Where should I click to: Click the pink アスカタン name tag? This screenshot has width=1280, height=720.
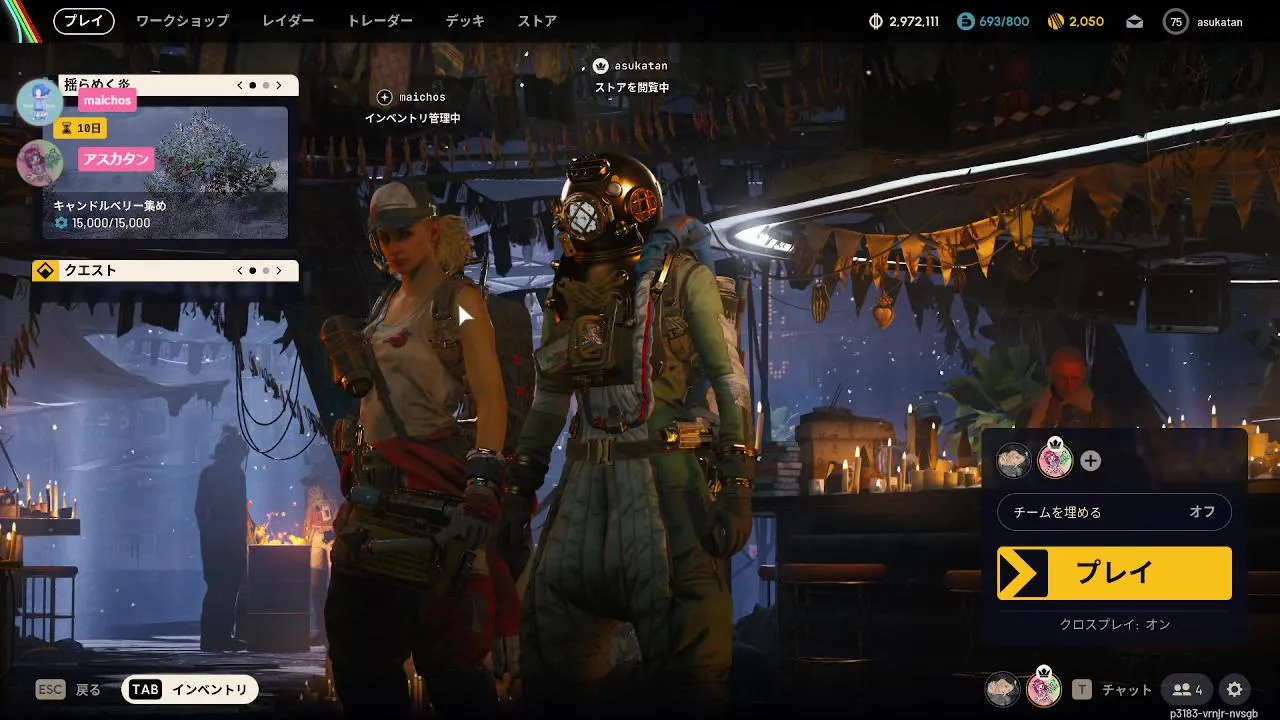(117, 159)
